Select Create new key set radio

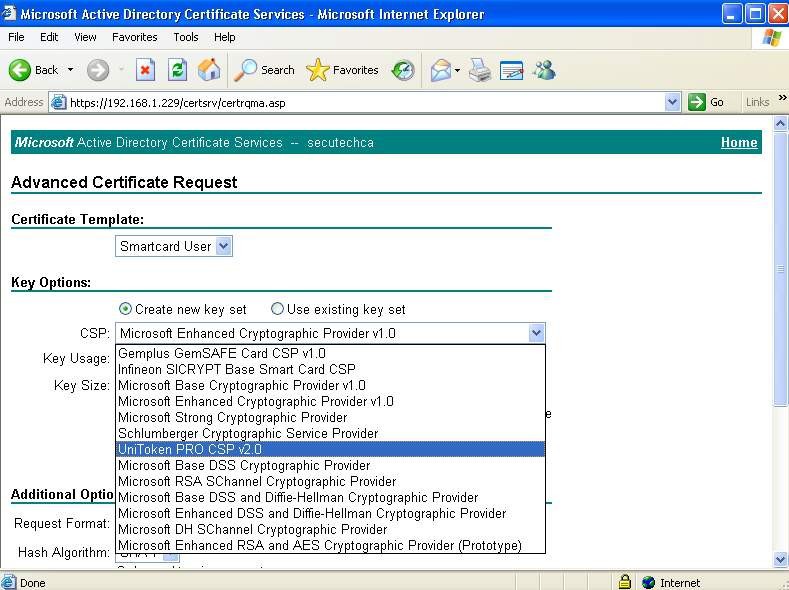(x=125, y=309)
